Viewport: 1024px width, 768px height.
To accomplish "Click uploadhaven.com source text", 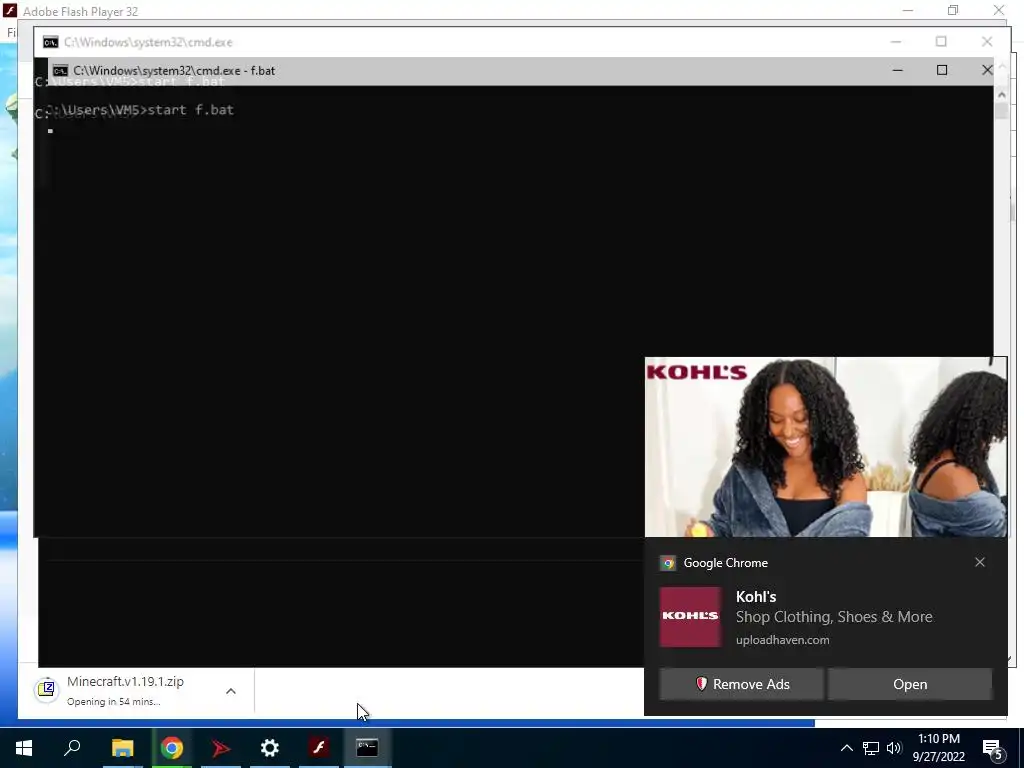I will coord(782,640).
